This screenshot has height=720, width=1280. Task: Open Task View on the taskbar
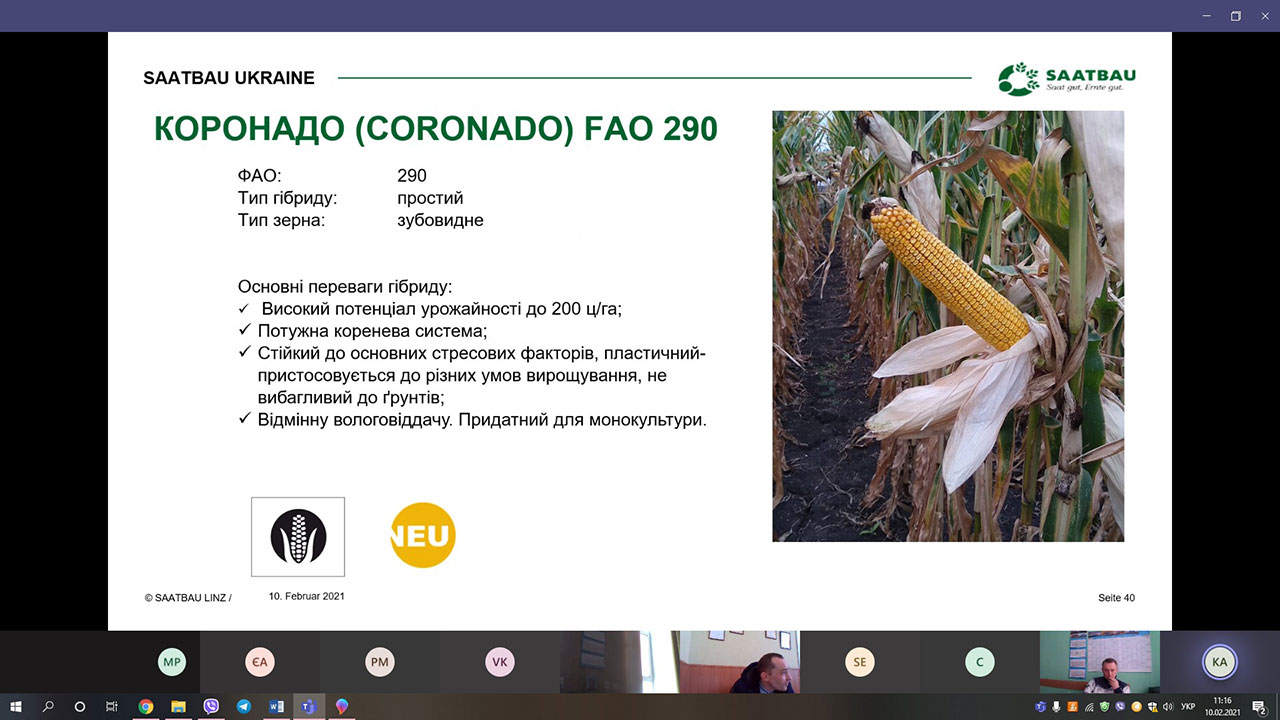click(112, 706)
